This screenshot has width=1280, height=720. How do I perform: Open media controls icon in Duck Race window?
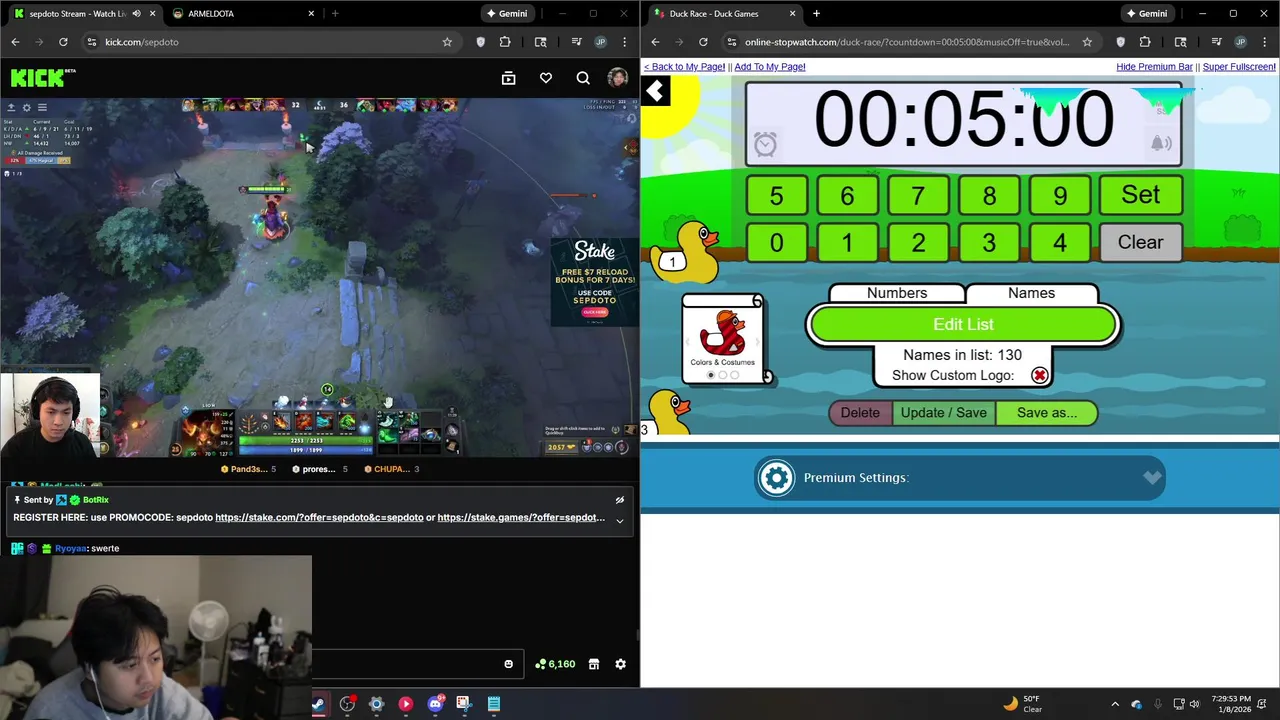[x=1216, y=42]
